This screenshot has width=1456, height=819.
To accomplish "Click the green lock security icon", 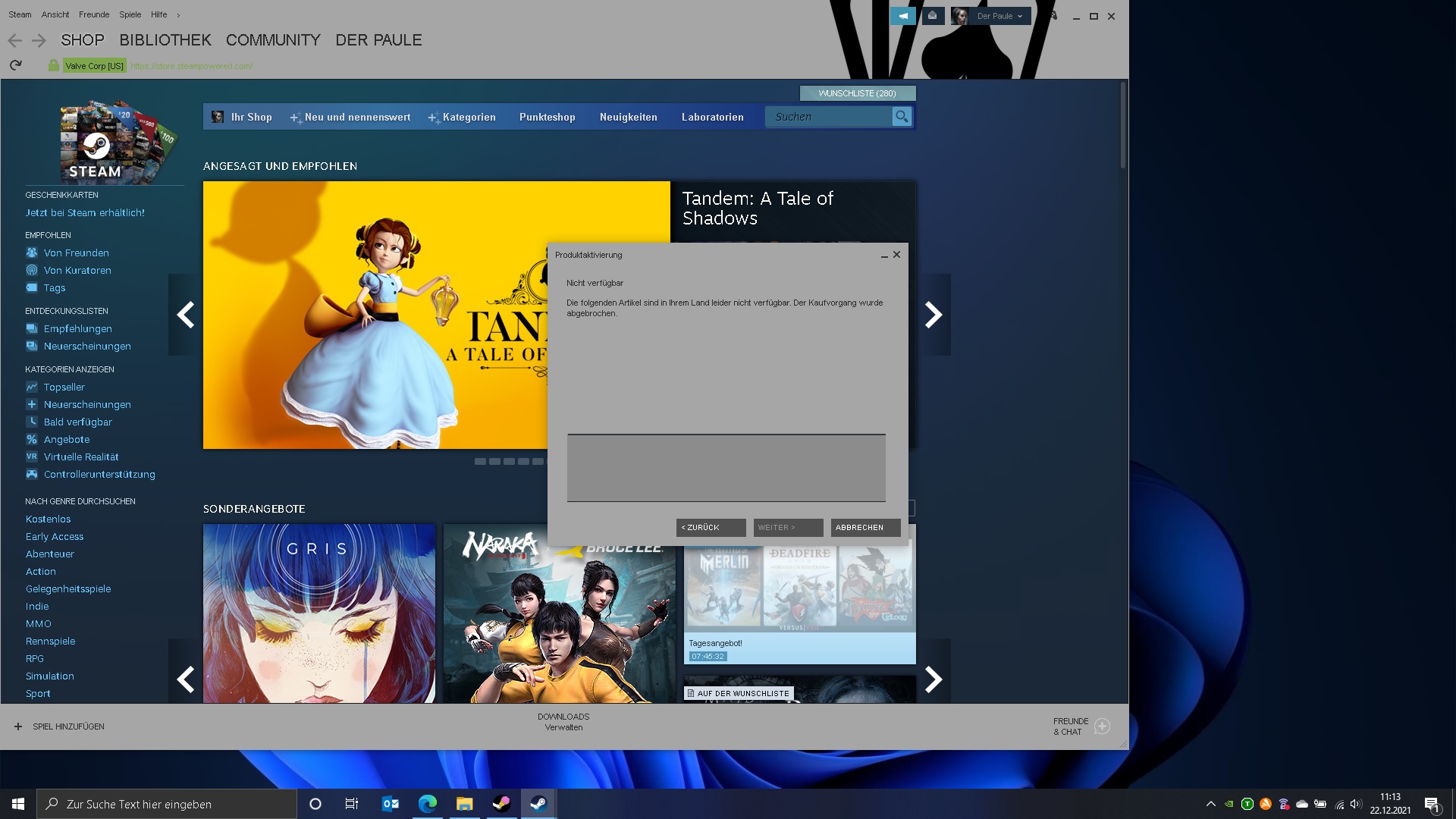I will click(53, 66).
